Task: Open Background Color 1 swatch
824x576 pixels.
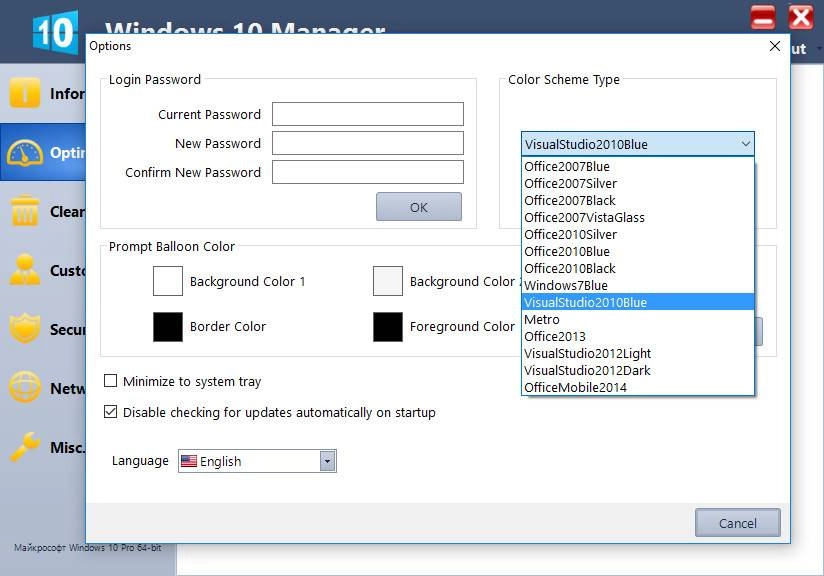Action: coord(168,281)
